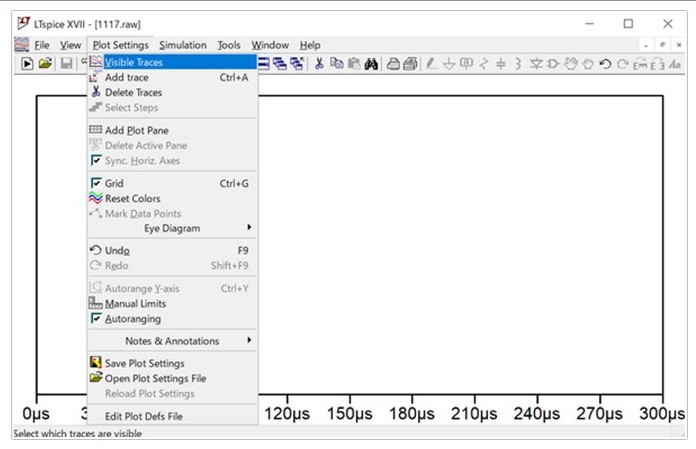Click the Paste clipboard toolbar icon

point(354,64)
